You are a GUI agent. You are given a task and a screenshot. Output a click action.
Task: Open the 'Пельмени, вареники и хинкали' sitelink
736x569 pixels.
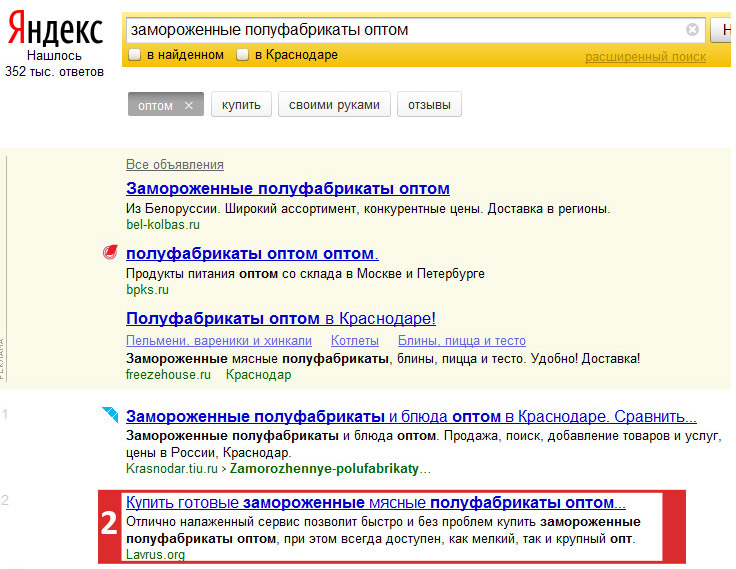pyautogui.click(x=219, y=340)
